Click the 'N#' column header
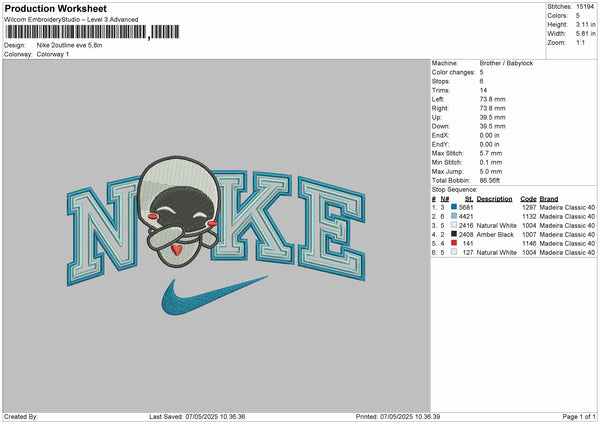 tap(445, 199)
